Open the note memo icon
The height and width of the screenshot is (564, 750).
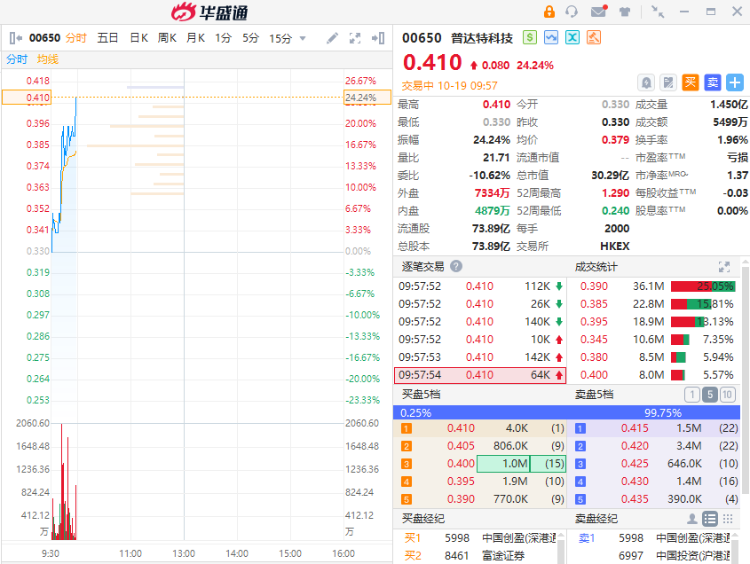[x=668, y=83]
